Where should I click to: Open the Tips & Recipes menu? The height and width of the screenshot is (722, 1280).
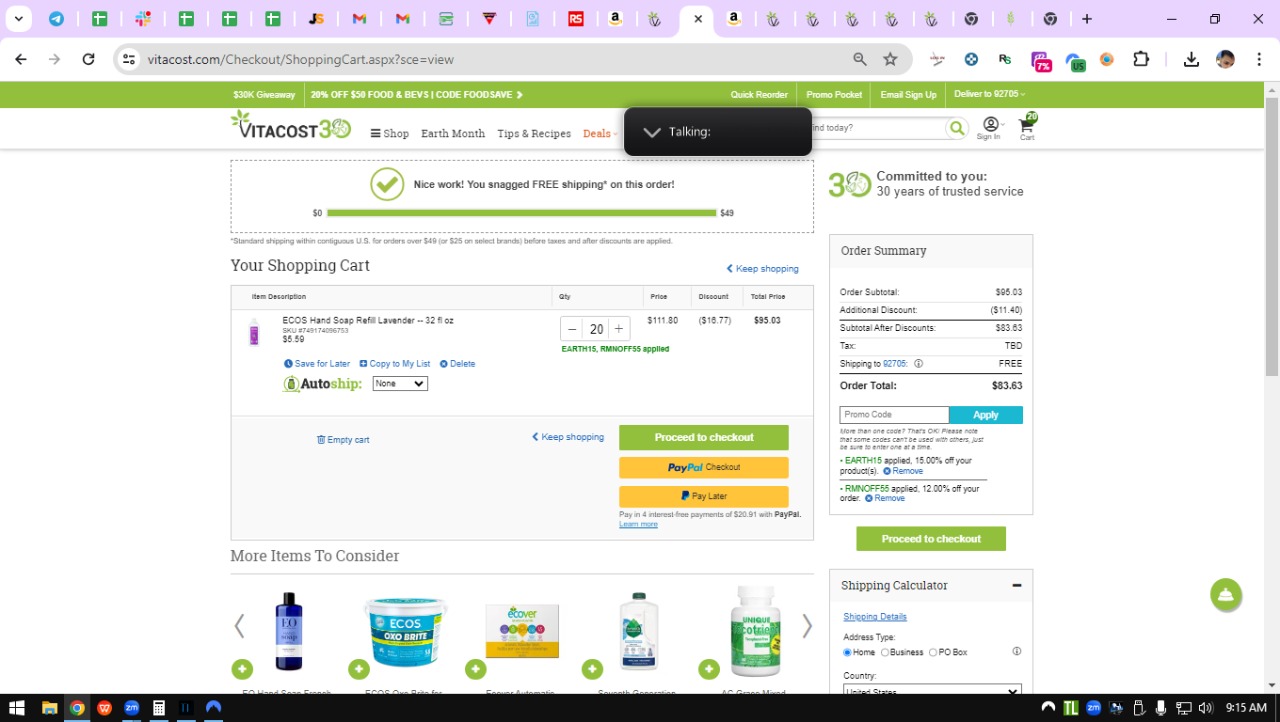[534, 134]
